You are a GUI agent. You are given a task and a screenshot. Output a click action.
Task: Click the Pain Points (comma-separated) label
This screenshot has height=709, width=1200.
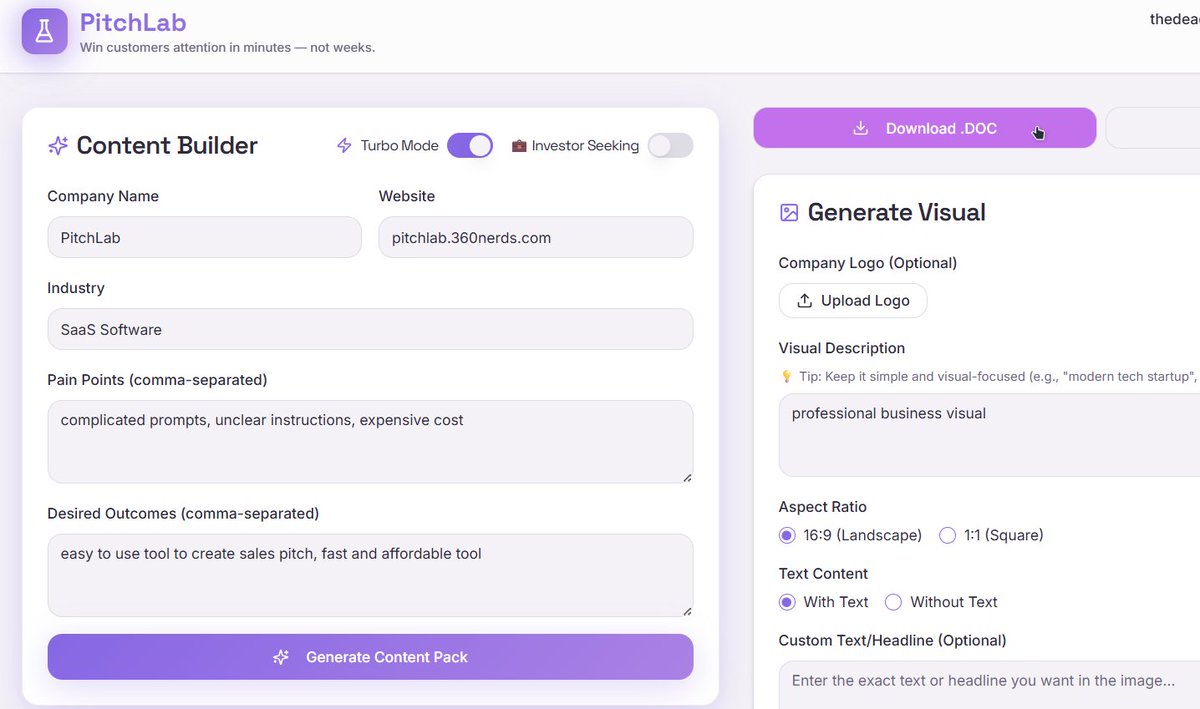coord(157,380)
